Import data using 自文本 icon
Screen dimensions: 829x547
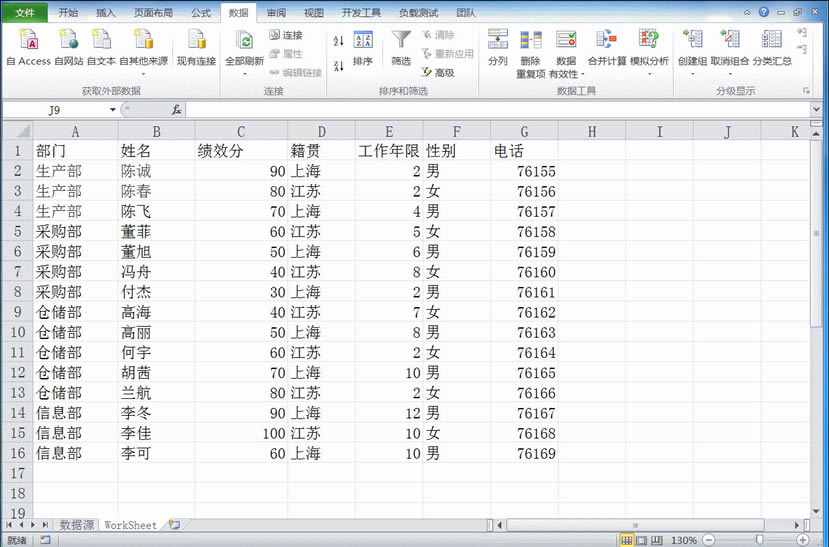pos(102,48)
